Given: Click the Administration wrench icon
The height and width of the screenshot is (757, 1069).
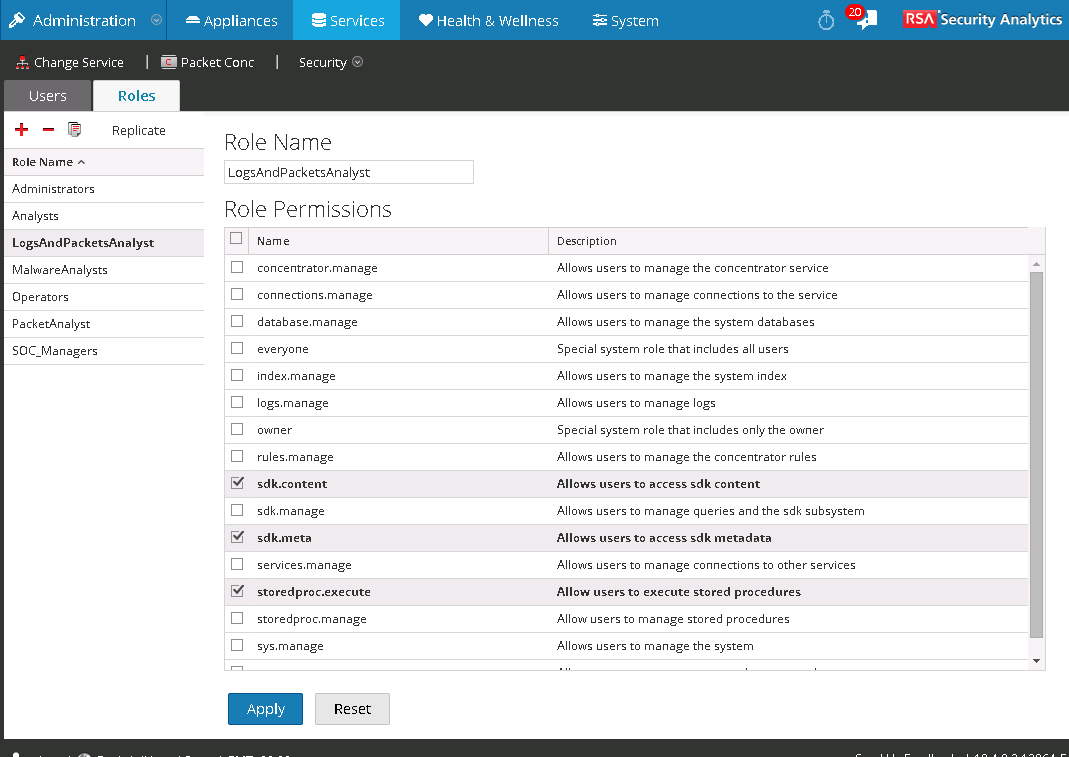Looking at the screenshot, I should (x=16, y=20).
